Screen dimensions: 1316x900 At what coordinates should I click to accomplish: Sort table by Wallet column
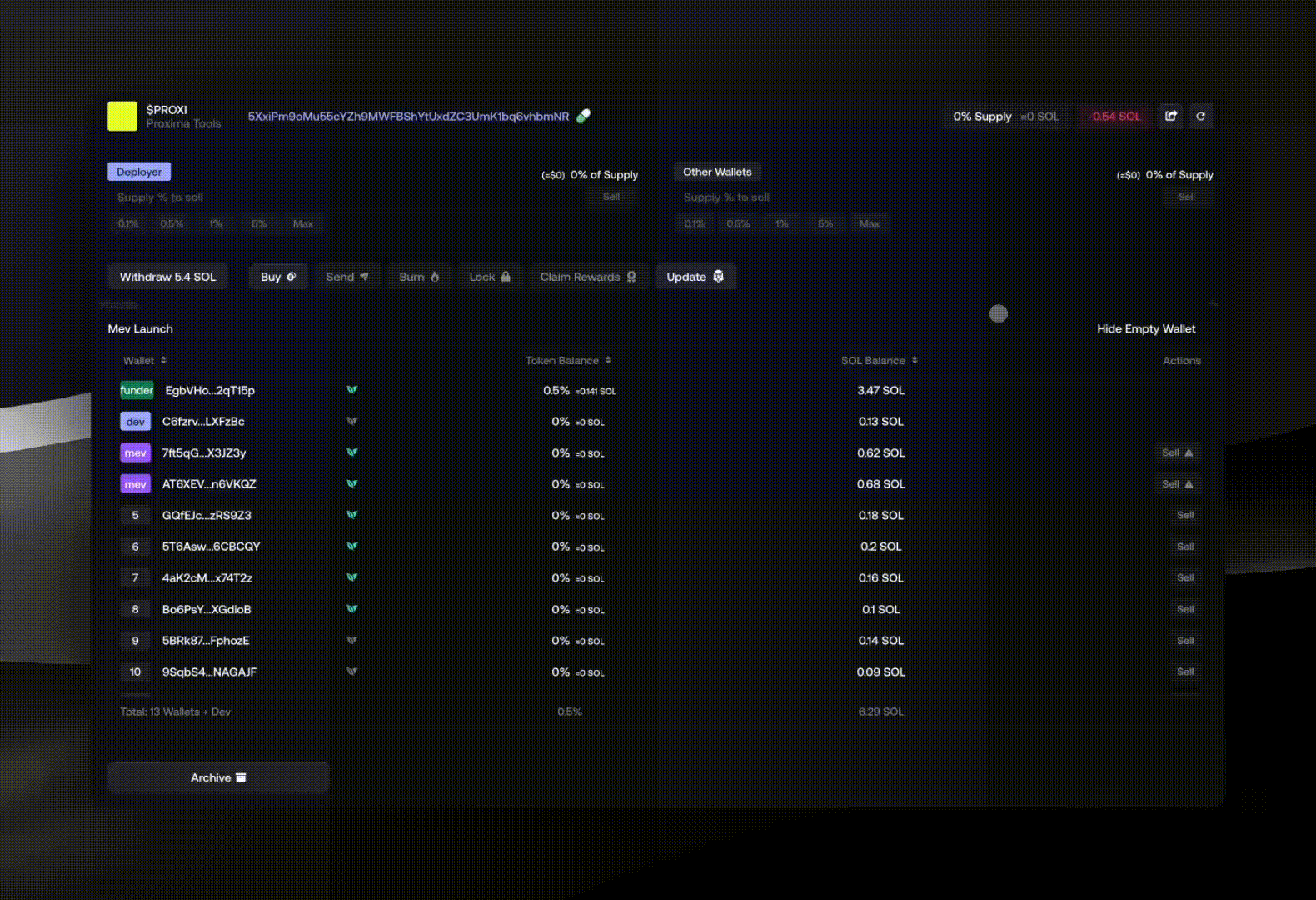click(x=145, y=360)
